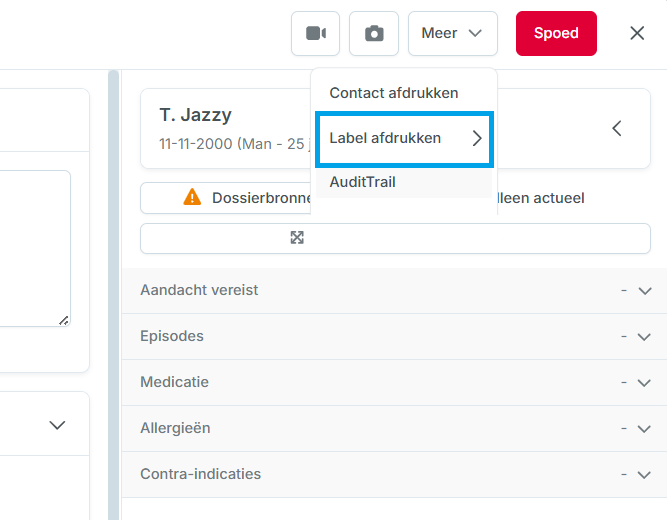Open patient T. Jazzy name header
The image size is (667, 520).
[196, 115]
